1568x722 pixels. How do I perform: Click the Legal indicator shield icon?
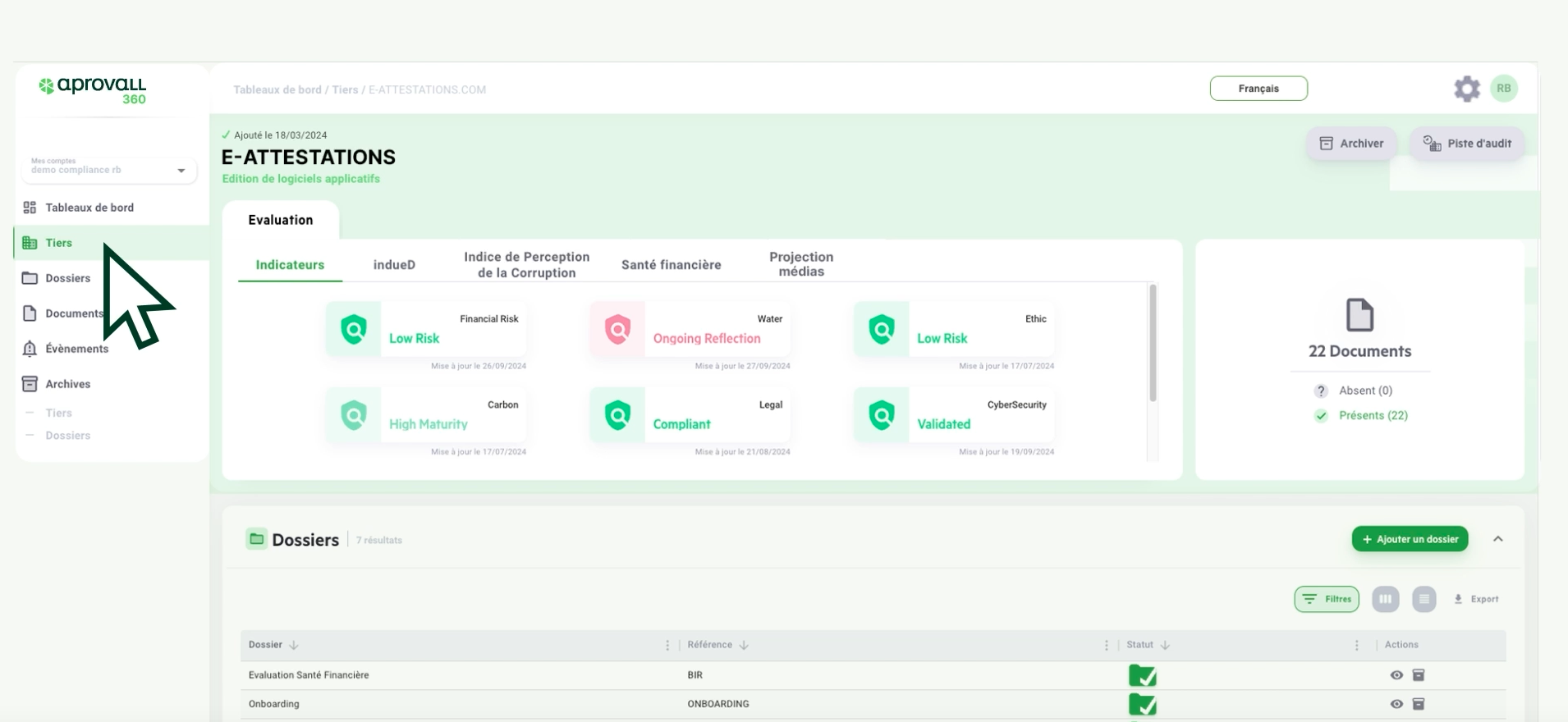(x=617, y=415)
